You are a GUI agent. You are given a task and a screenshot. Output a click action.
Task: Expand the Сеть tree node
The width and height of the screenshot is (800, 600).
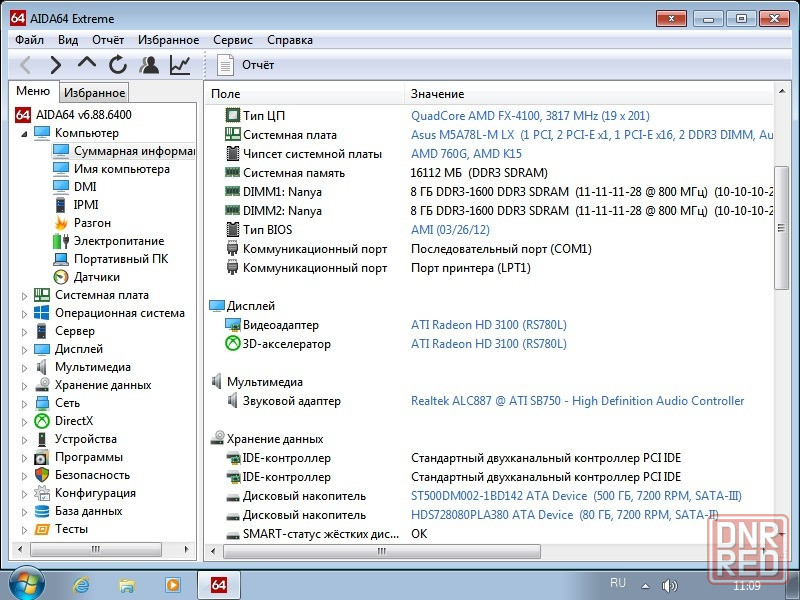[24, 404]
